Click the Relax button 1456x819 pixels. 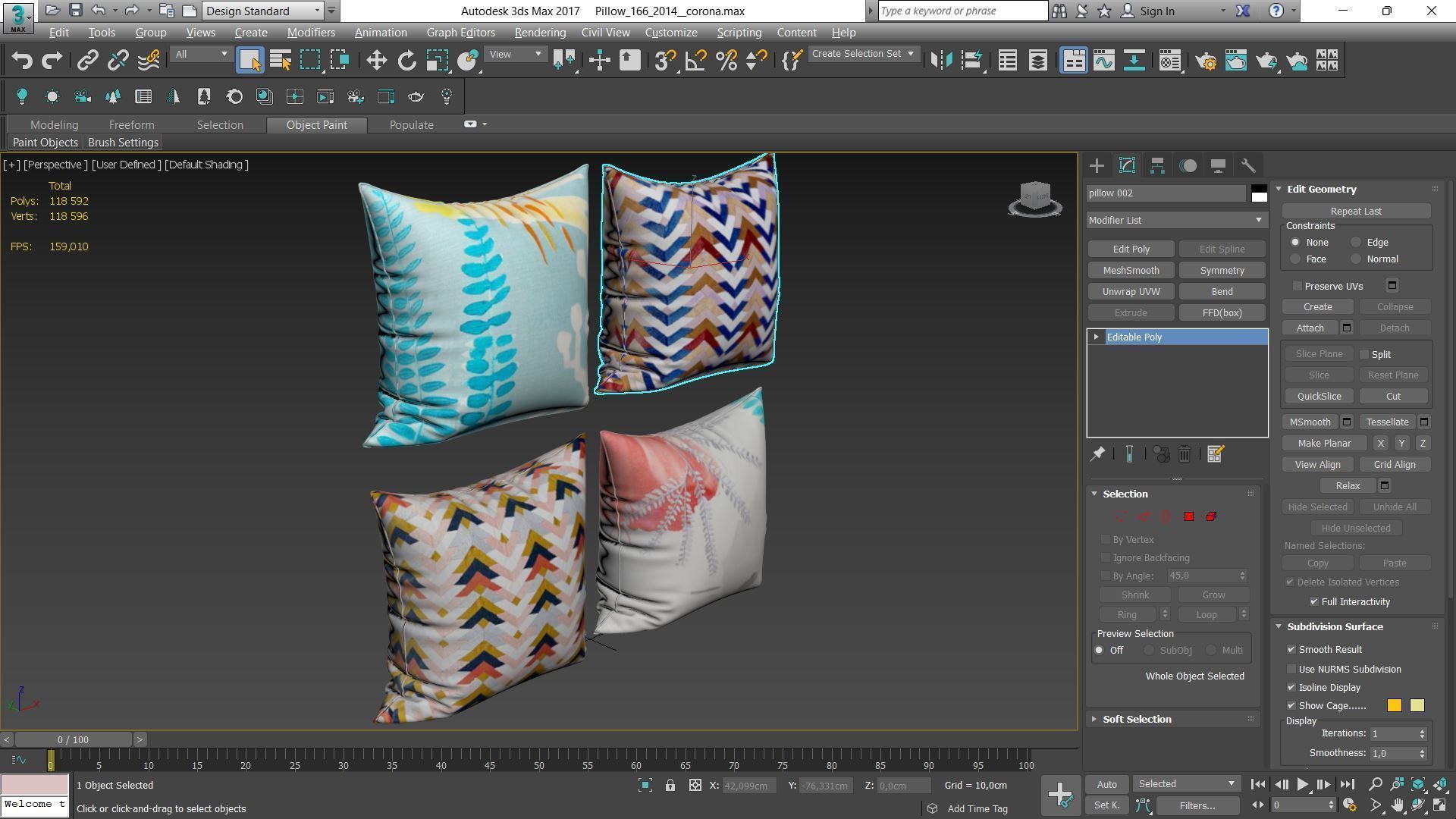click(1348, 485)
